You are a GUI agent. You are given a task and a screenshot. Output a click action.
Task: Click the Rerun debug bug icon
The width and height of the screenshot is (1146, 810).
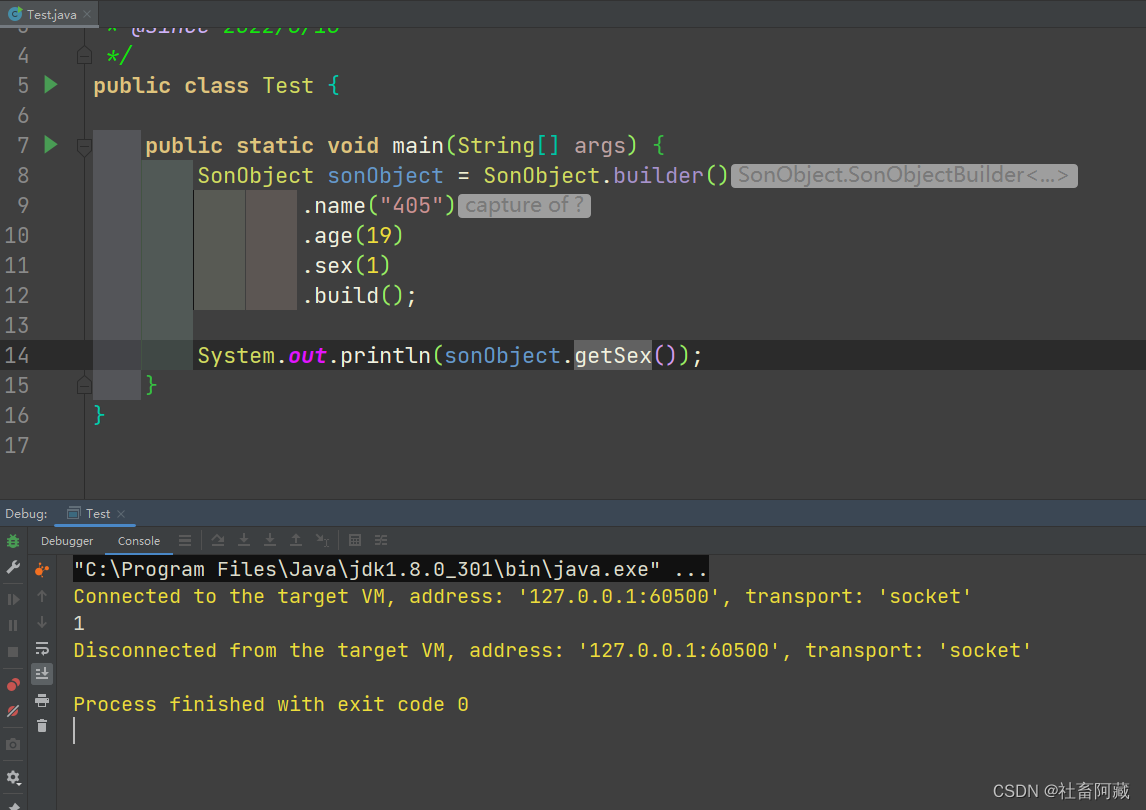point(13,541)
